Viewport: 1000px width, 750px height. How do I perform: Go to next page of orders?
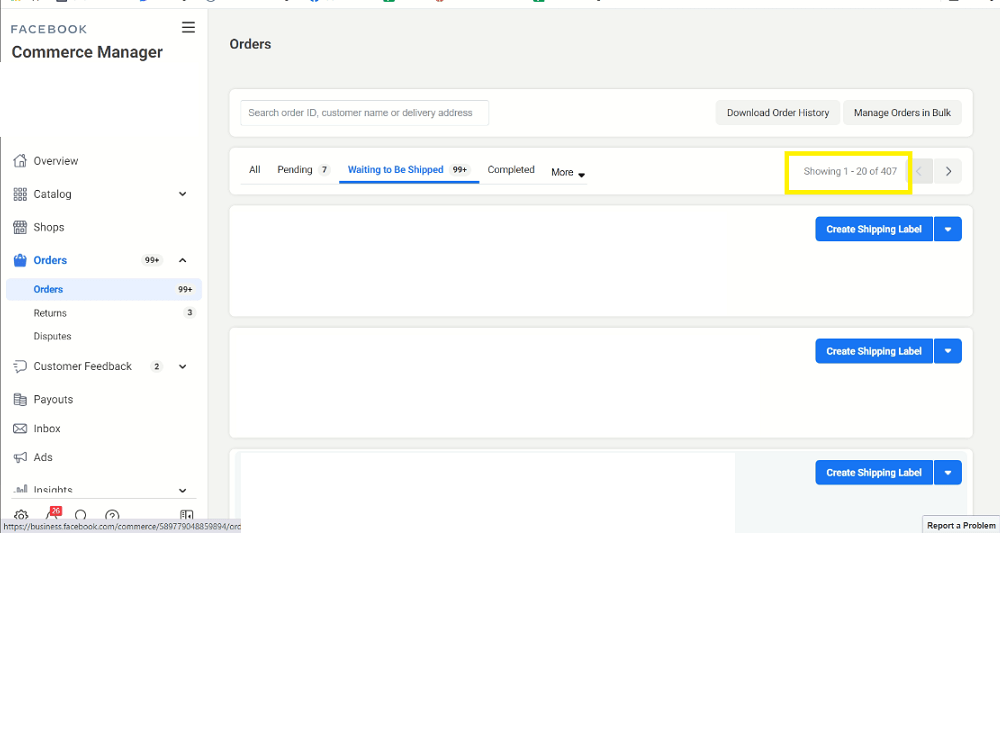click(948, 171)
